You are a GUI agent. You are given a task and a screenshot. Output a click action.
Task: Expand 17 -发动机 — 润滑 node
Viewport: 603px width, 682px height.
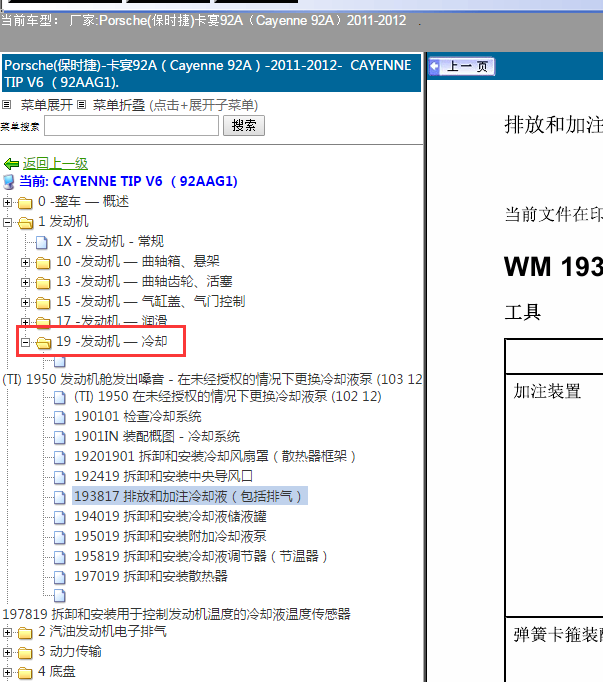[x=25, y=322]
